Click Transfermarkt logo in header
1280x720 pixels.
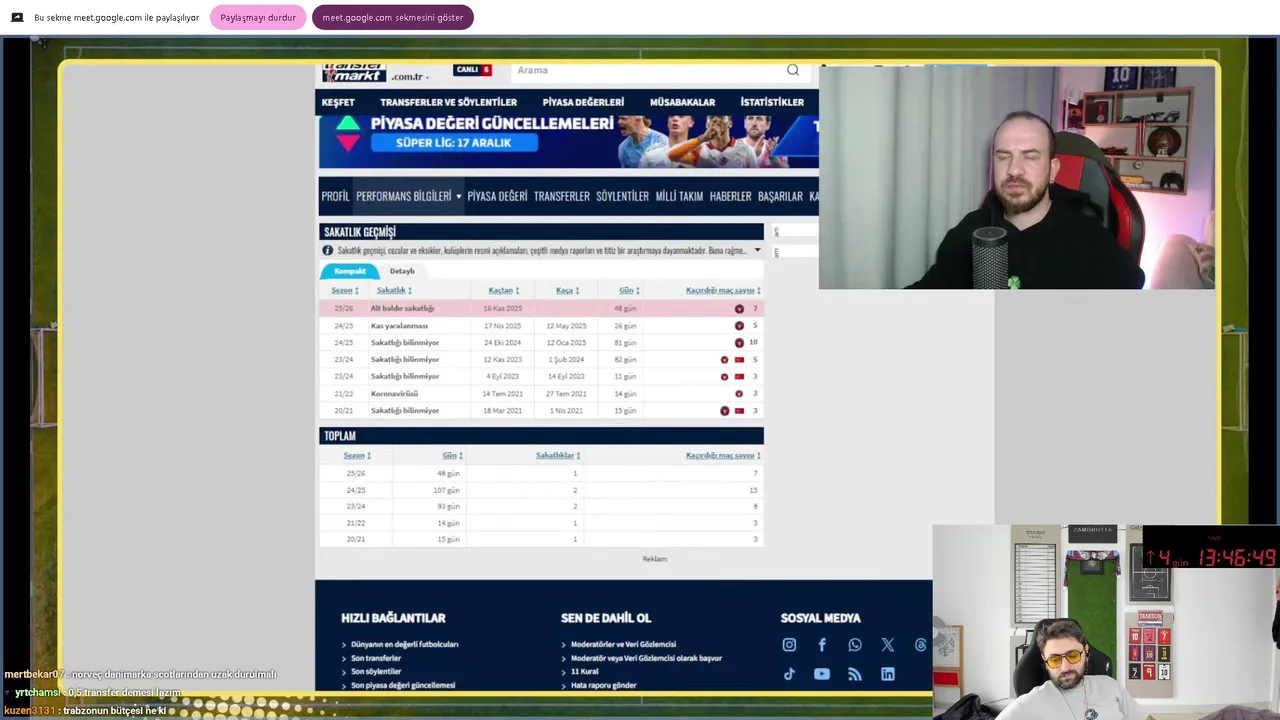coord(354,74)
